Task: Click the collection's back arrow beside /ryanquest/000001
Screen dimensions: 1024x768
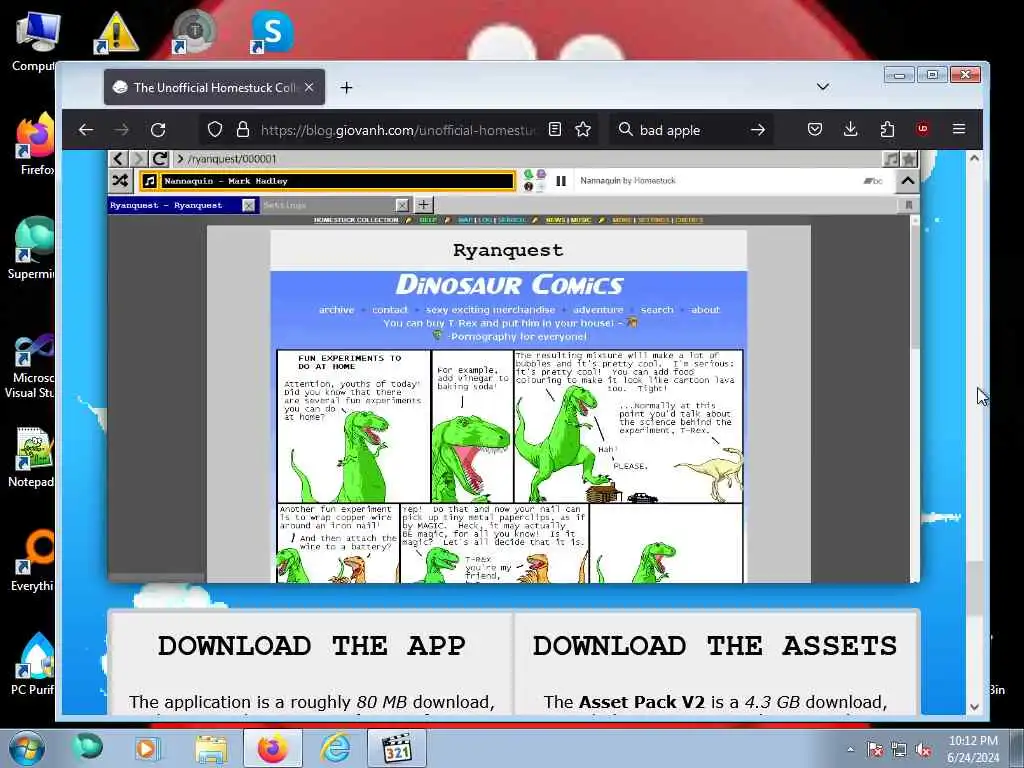Action: click(x=118, y=159)
